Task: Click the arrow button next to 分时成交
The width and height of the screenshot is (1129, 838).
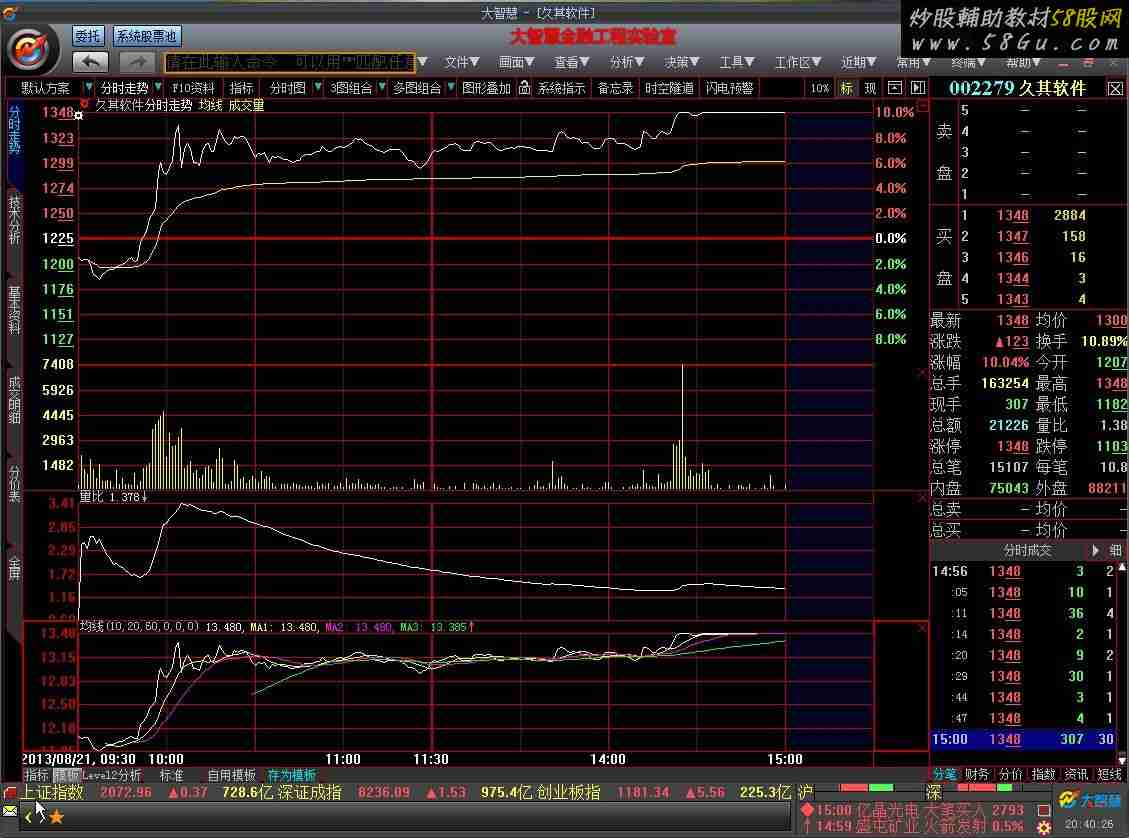Action: [1095, 551]
